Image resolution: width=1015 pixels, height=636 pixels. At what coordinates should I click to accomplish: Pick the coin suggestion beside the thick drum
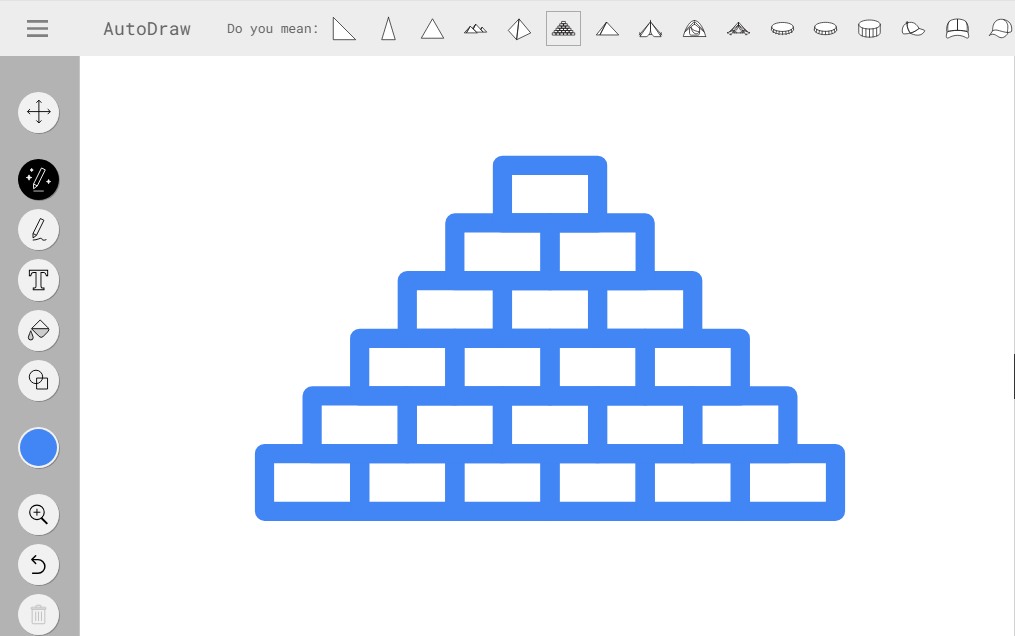[825, 29]
